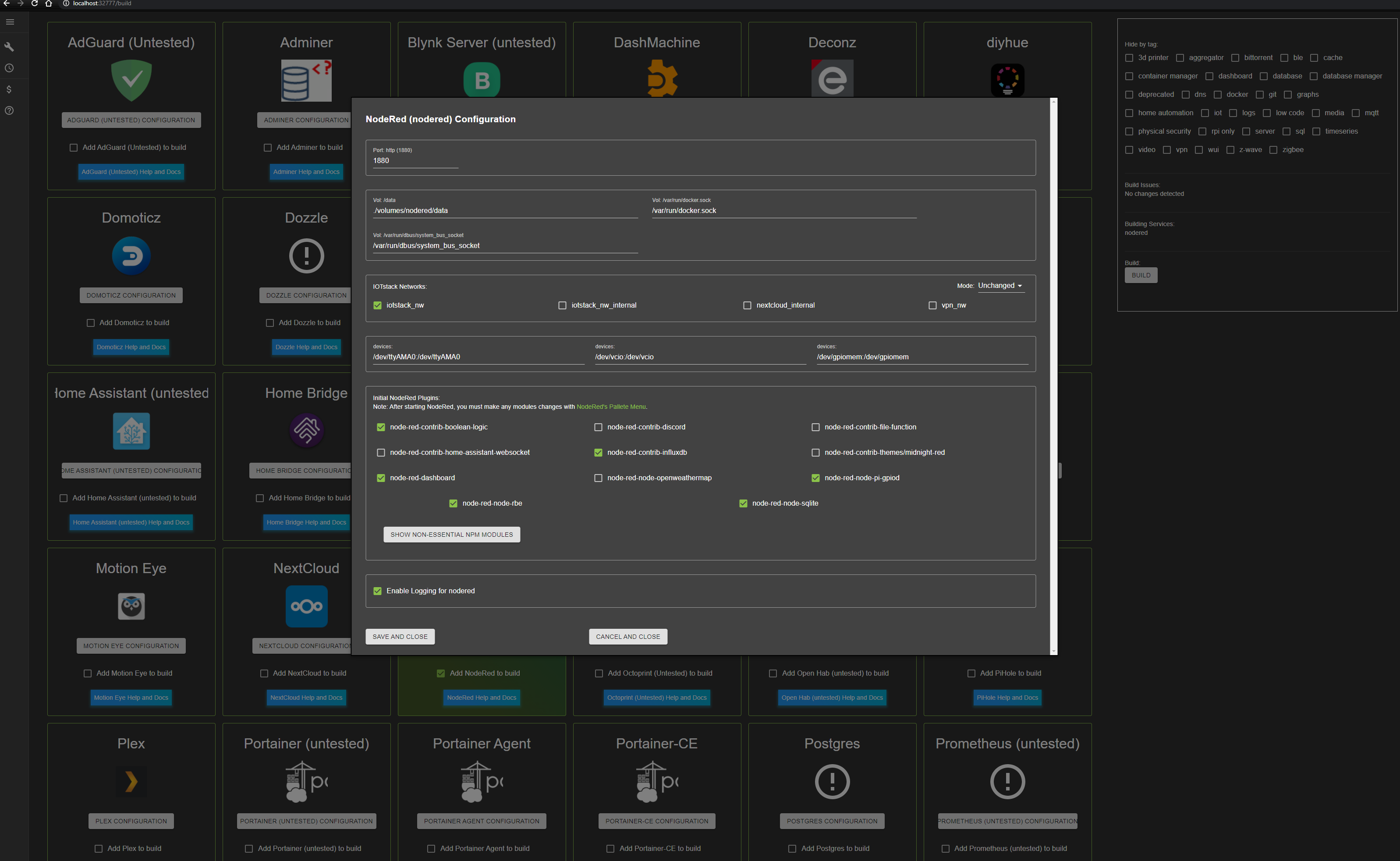
Task: Click the clock history sidebar icon
Action: [x=9, y=68]
